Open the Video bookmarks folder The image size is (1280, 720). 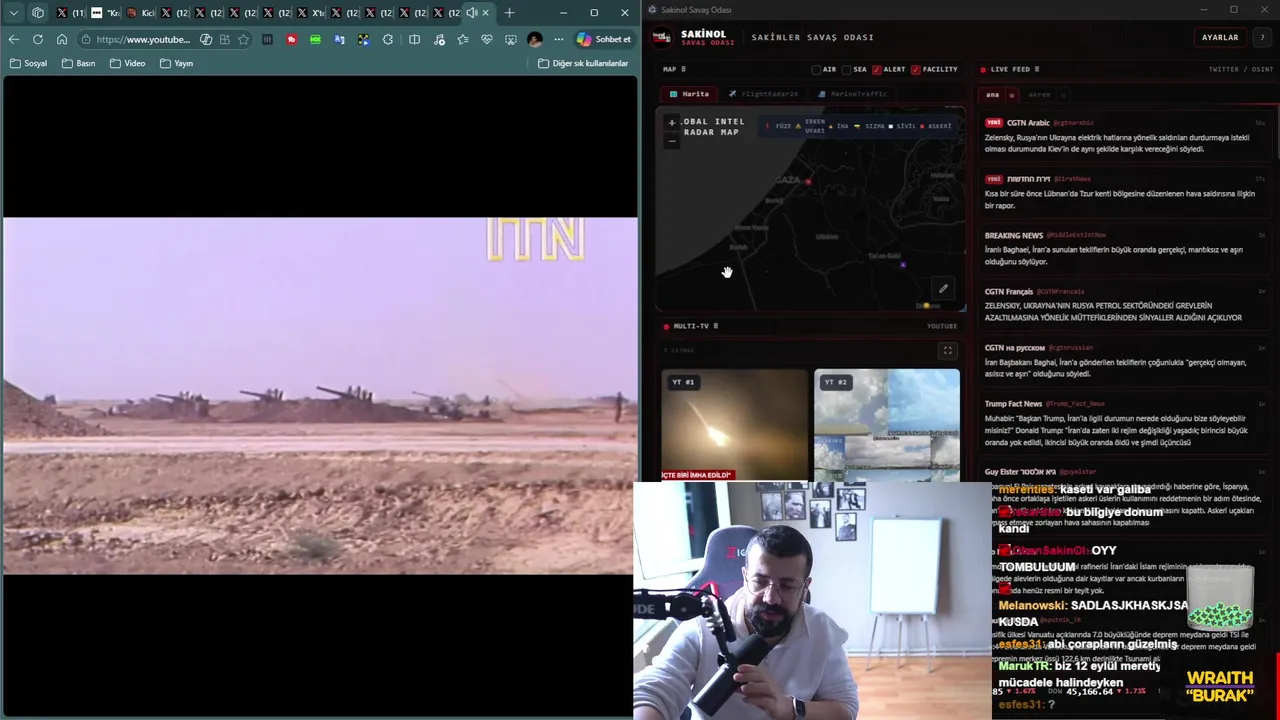tap(127, 63)
